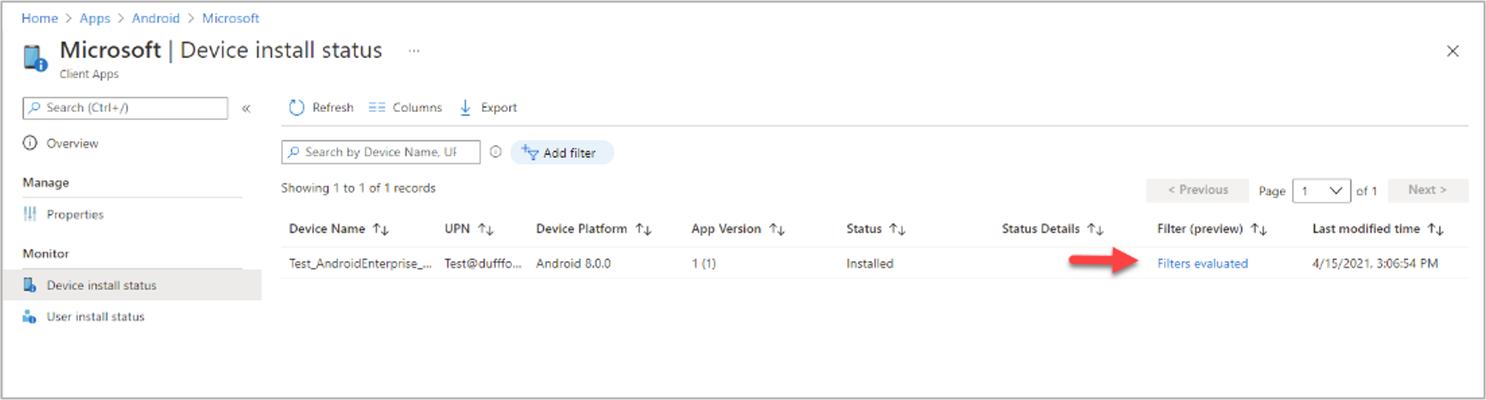Image resolution: width=1486 pixels, height=400 pixels.
Task: Open the Filters evaluated link
Action: pyautogui.click(x=1202, y=264)
